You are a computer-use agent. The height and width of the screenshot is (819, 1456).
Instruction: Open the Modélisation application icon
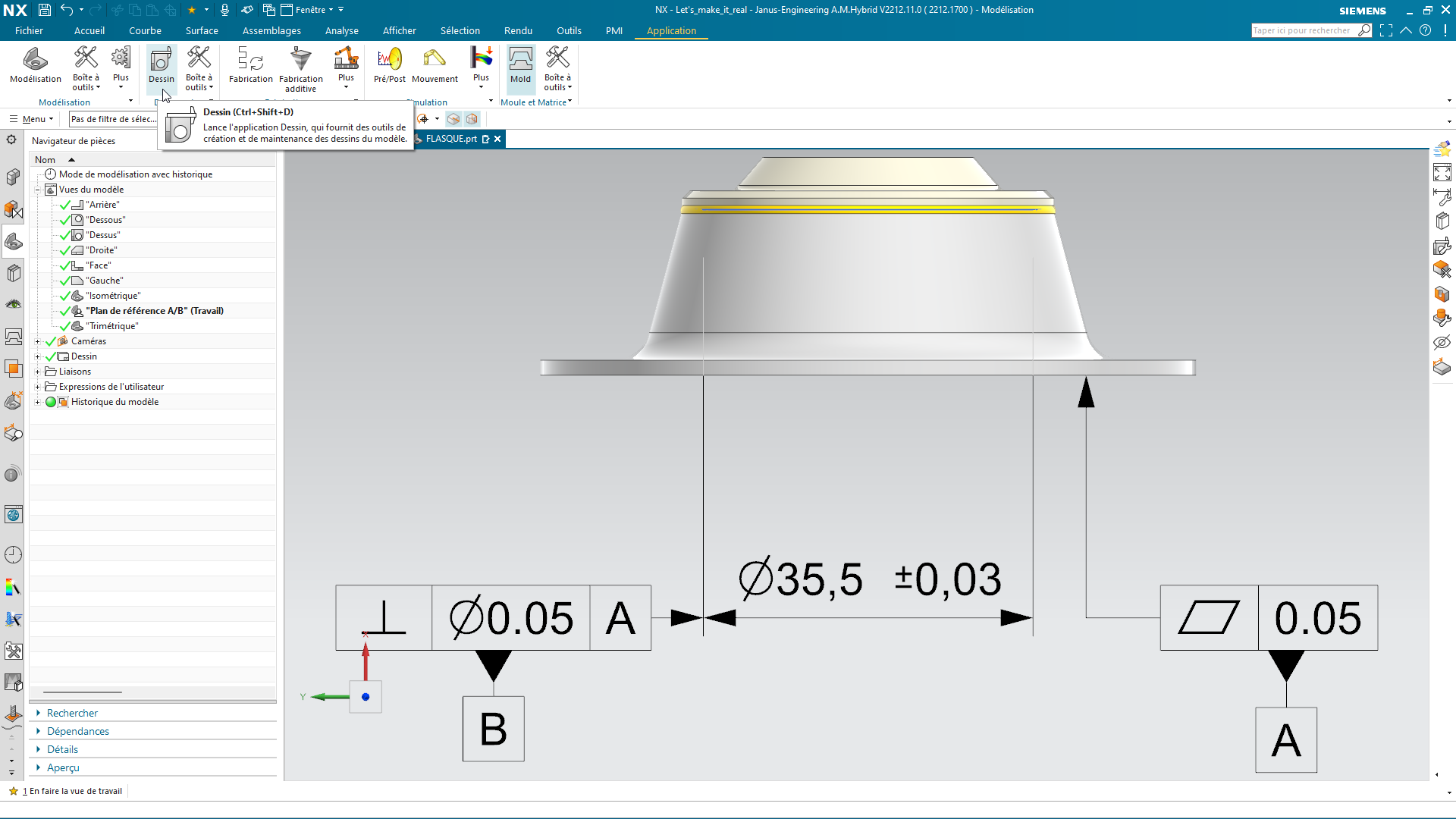pyautogui.click(x=36, y=65)
